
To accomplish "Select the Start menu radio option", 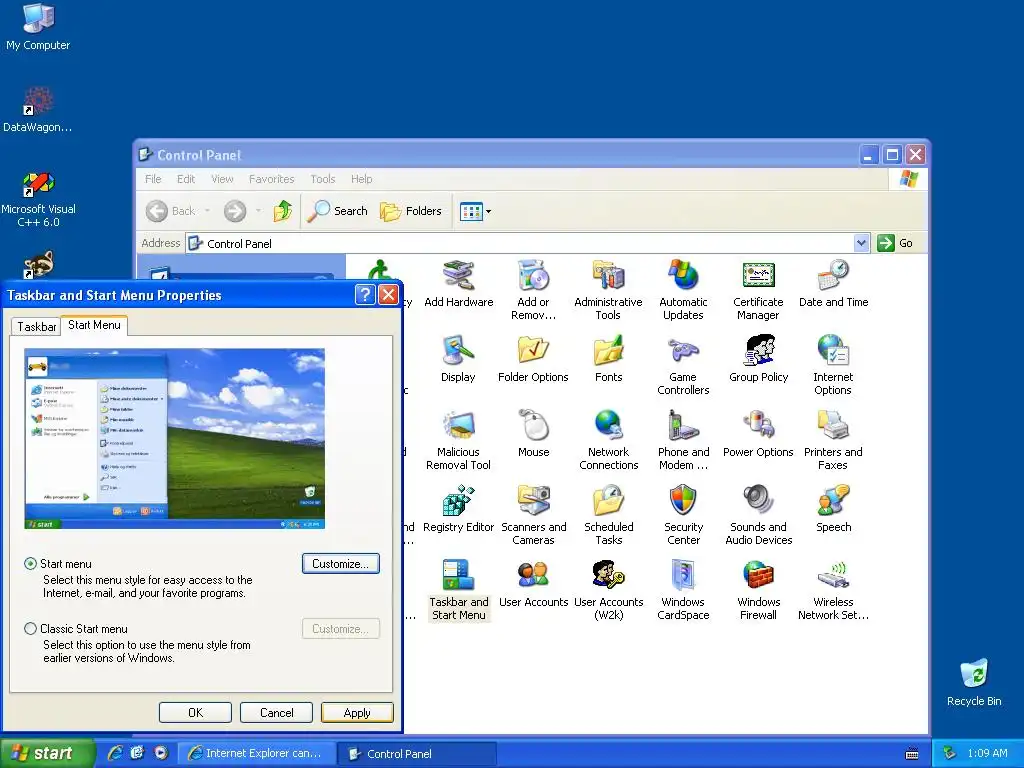I will tap(30, 564).
